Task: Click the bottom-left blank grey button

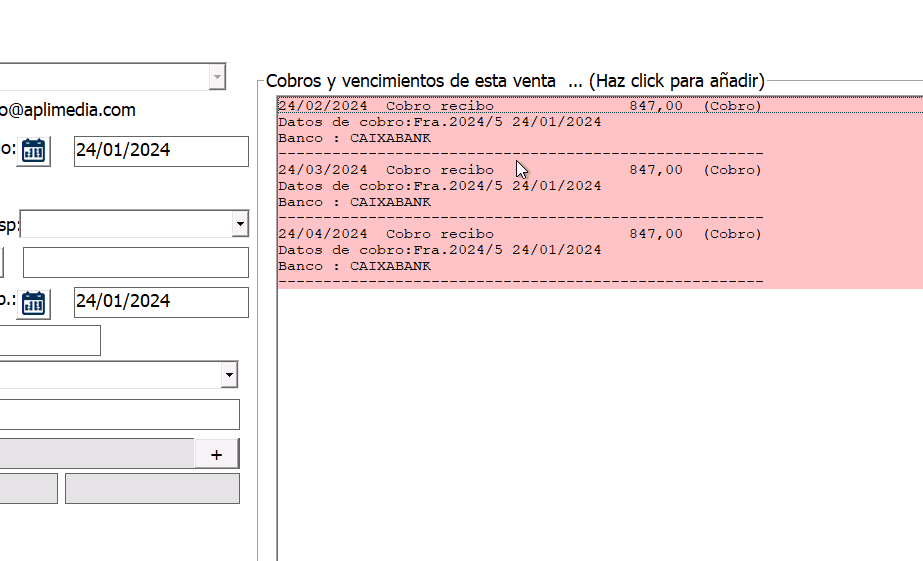Action: click(28, 489)
